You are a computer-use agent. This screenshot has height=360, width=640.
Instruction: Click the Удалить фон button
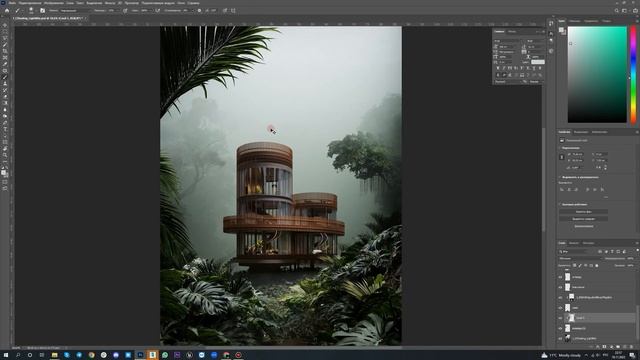click(584, 212)
